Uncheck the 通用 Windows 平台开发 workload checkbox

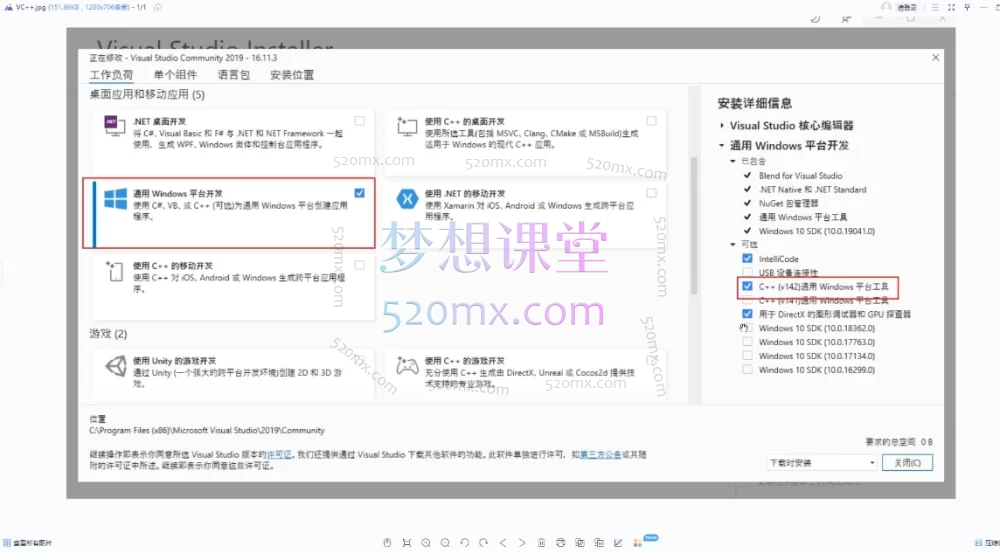coord(360,193)
